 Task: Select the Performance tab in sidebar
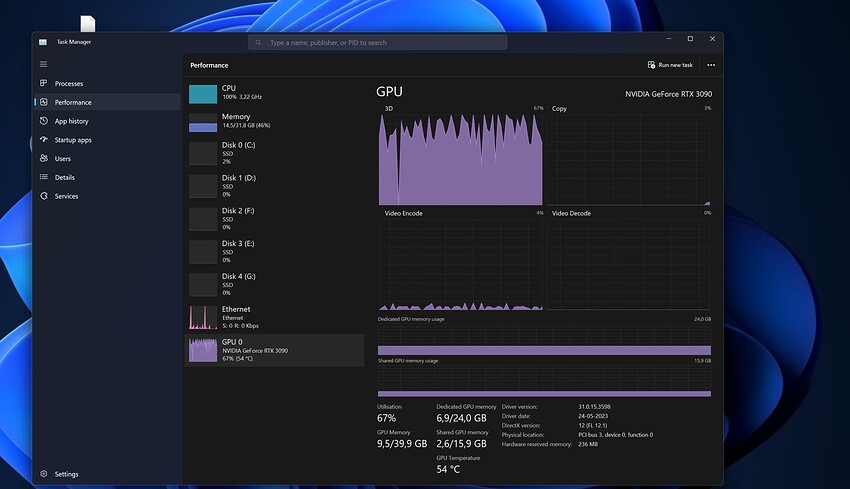pyautogui.click(x=73, y=102)
